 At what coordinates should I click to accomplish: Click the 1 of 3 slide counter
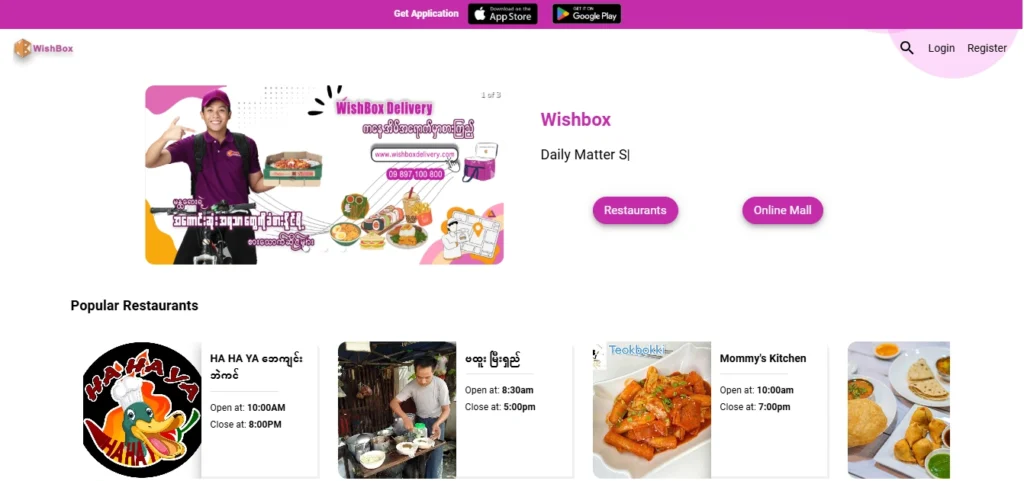pyautogui.click(x=490, y=95)
